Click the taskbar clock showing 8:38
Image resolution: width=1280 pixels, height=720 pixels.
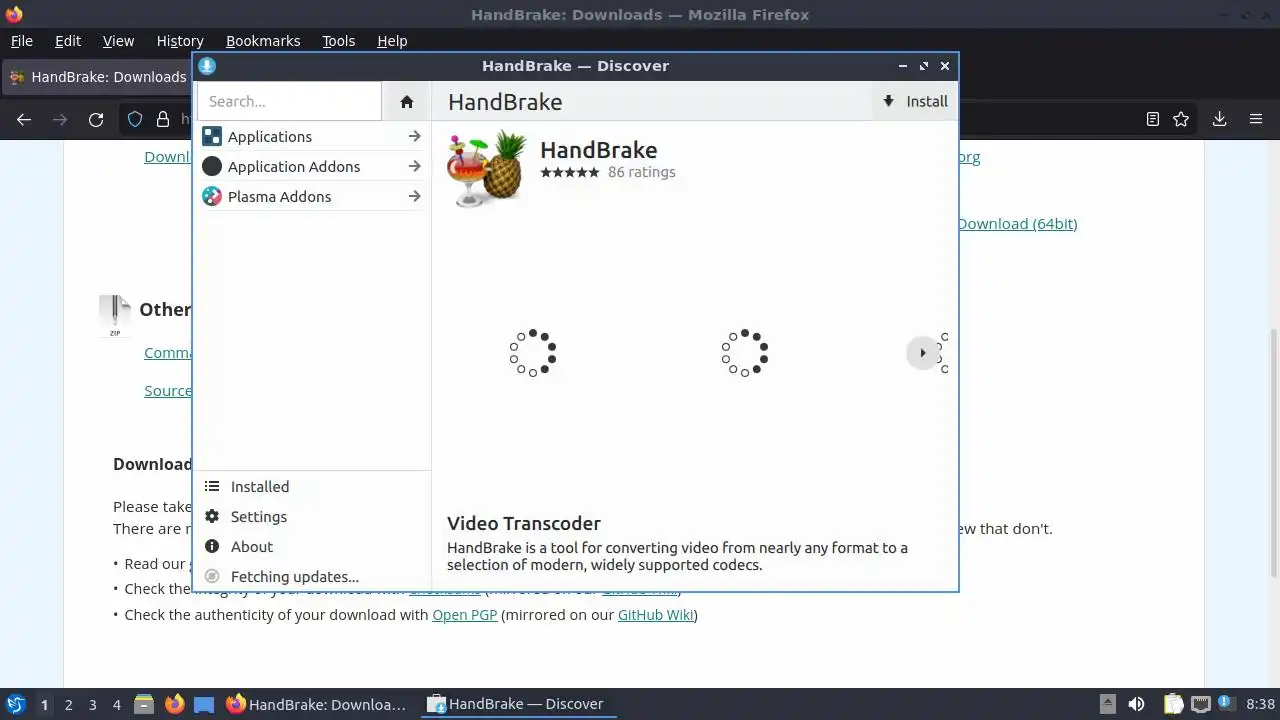pyautogui.click(x=1260, y=705)
